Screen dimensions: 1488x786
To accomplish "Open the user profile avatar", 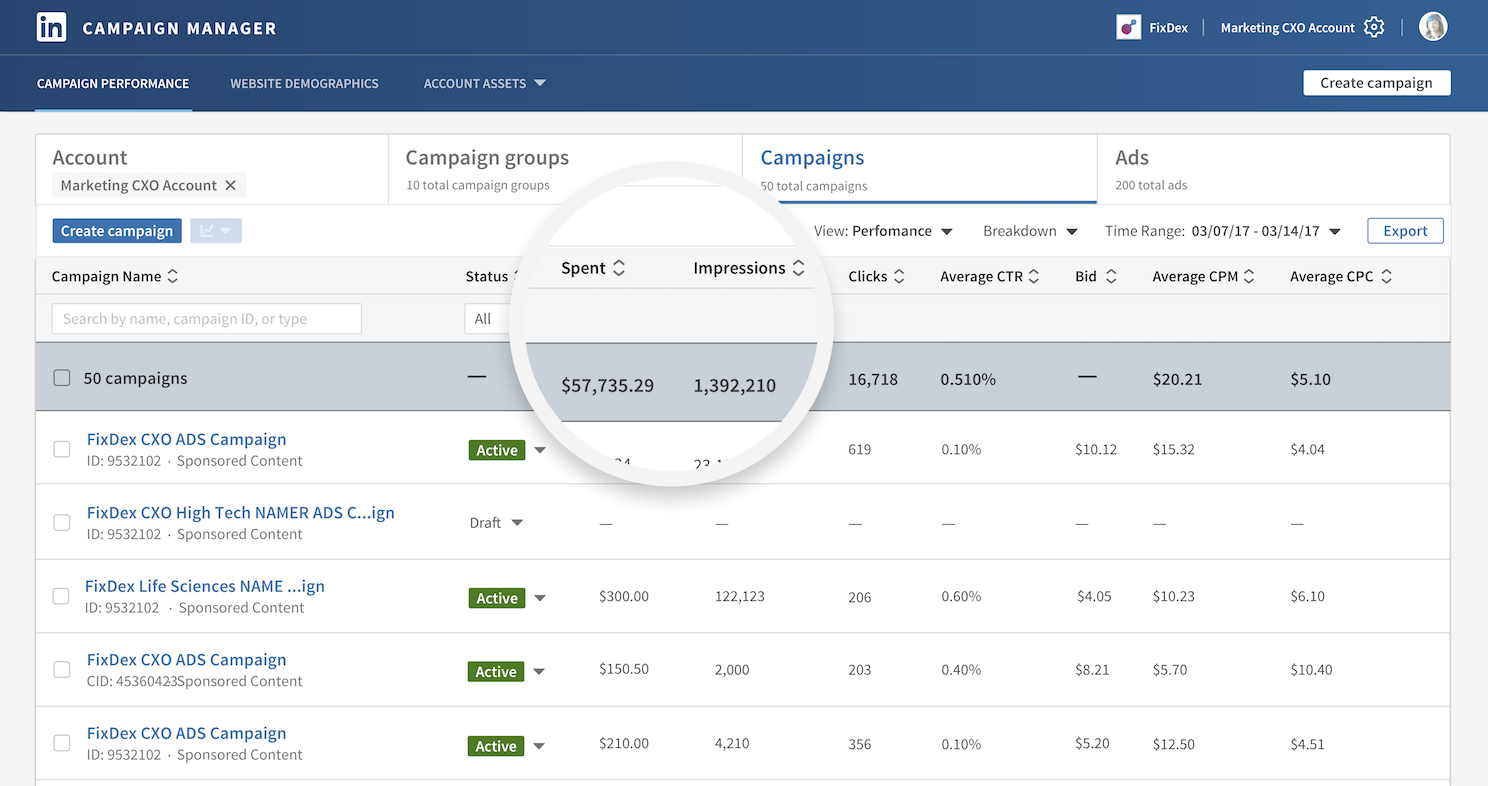I will pos(1433,27).
